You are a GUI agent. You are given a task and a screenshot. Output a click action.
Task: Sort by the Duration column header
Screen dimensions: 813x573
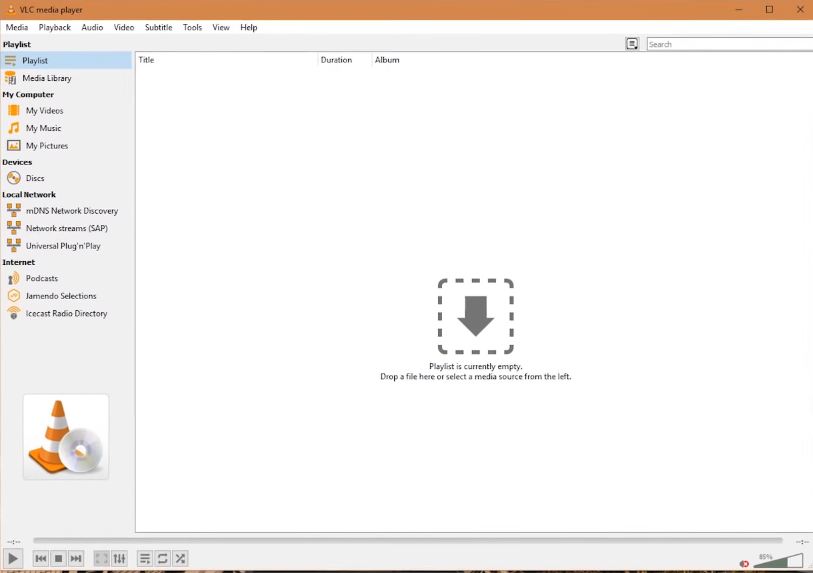[x=345, y=60]
